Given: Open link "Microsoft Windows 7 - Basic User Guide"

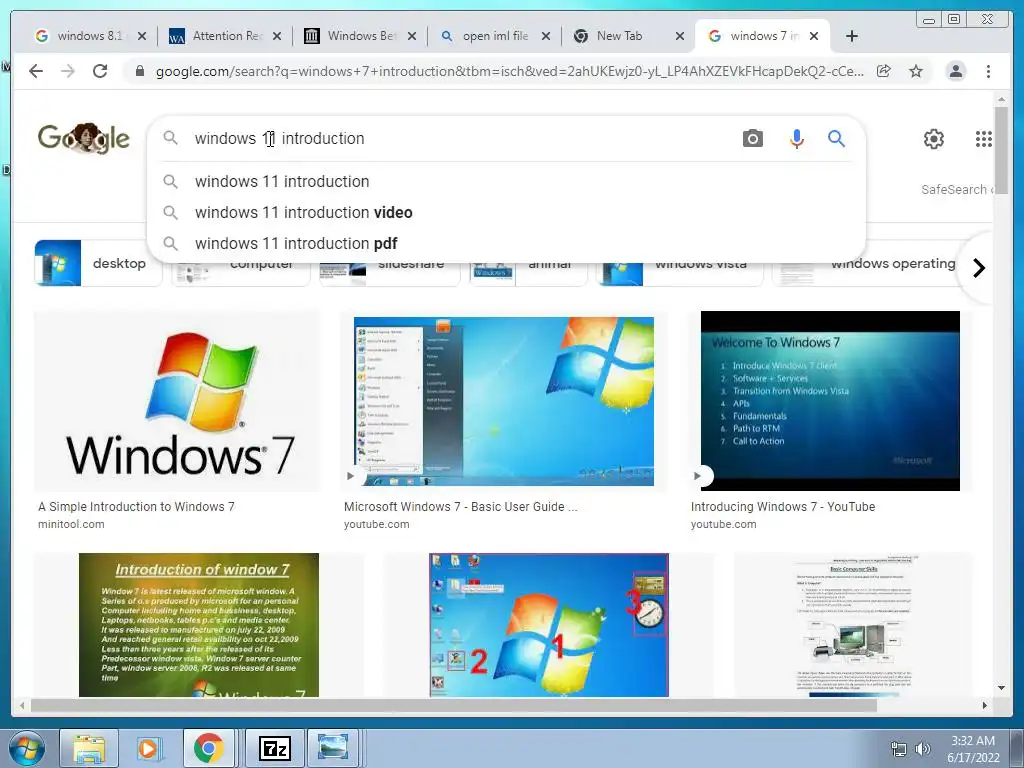Looking at the screenshot, I should 460,507.
